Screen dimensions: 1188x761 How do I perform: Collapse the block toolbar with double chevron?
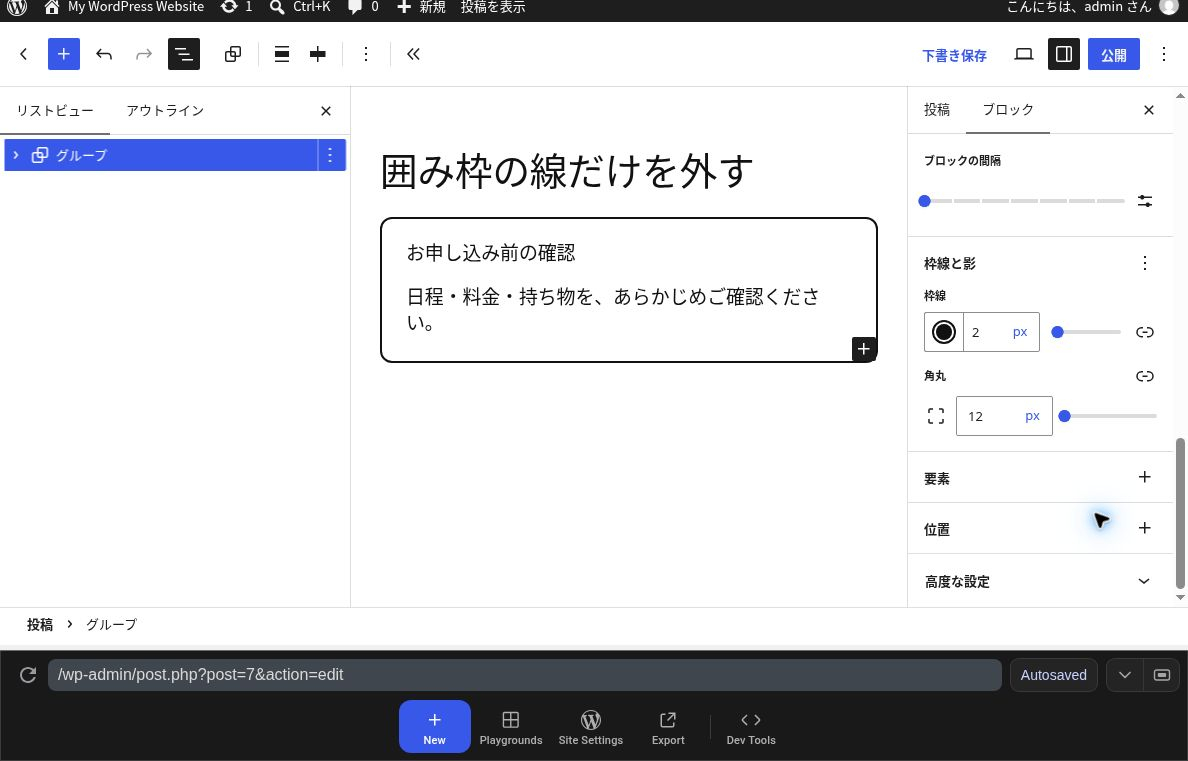coord(413,54)
